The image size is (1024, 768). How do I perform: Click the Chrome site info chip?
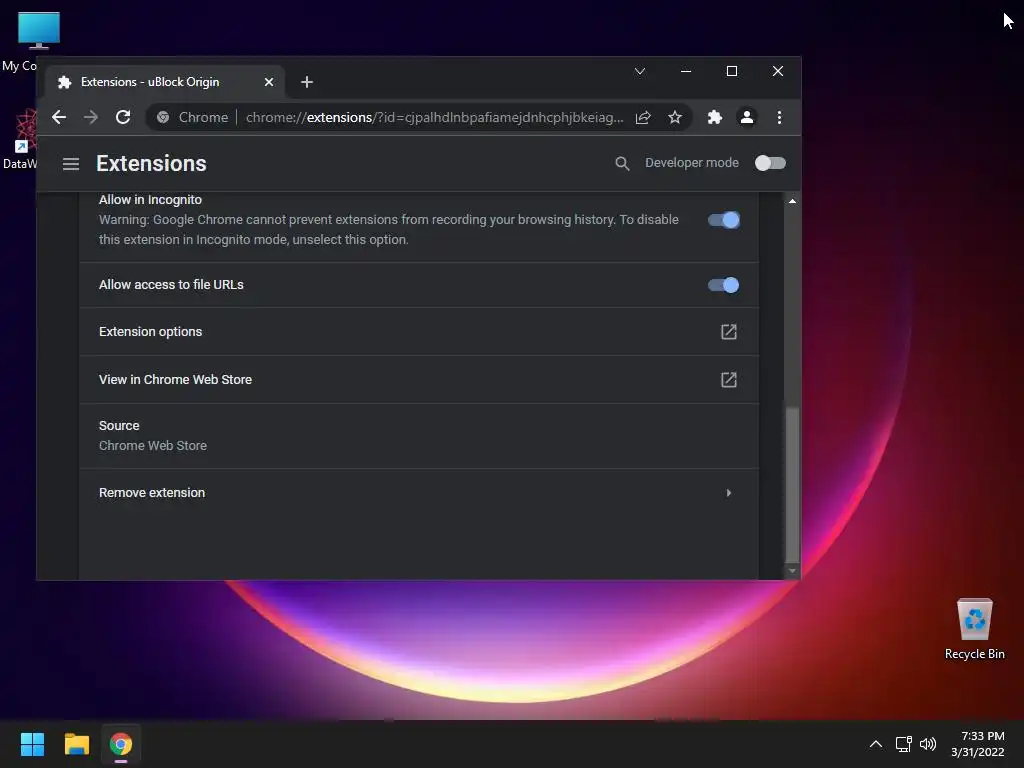193,118
